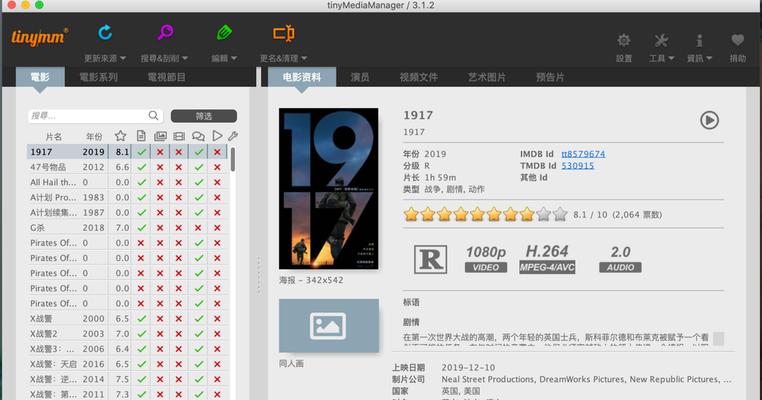
Task: Play the movie 1917 with the circular play button
Action: coord(710,120)
